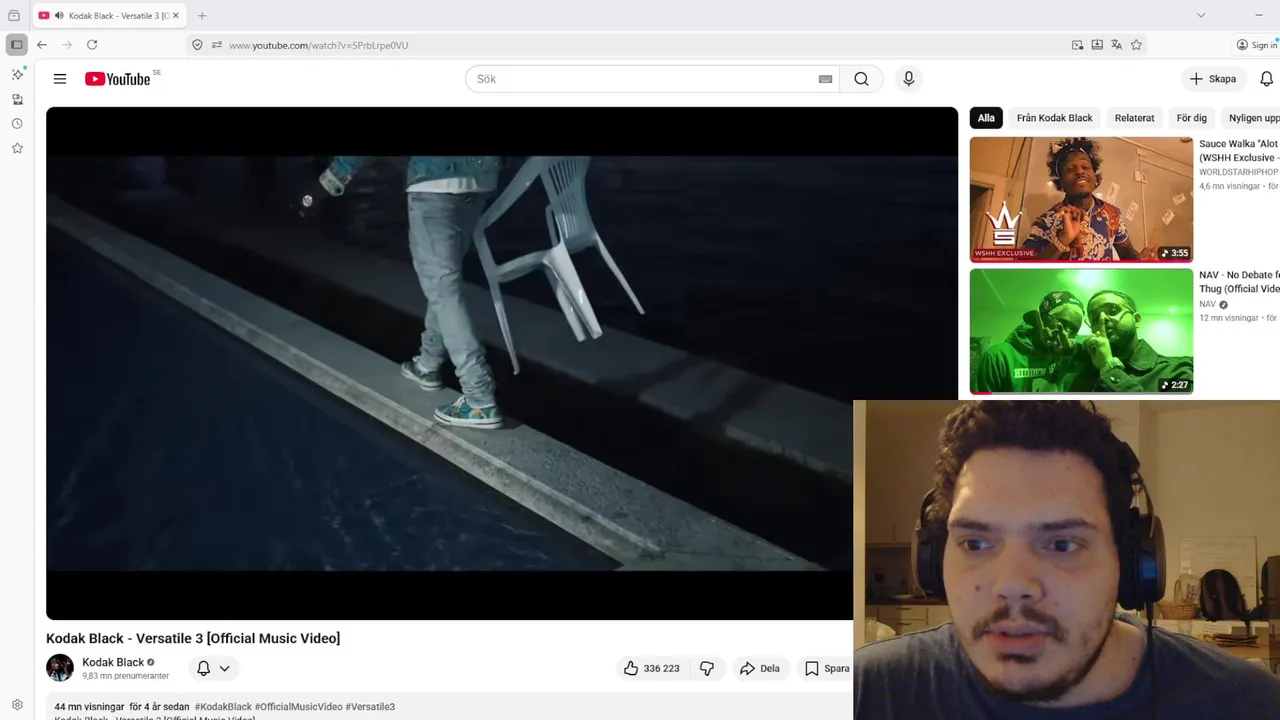
Task: Mute the tab via speaker icon
Action: point(59,16)
